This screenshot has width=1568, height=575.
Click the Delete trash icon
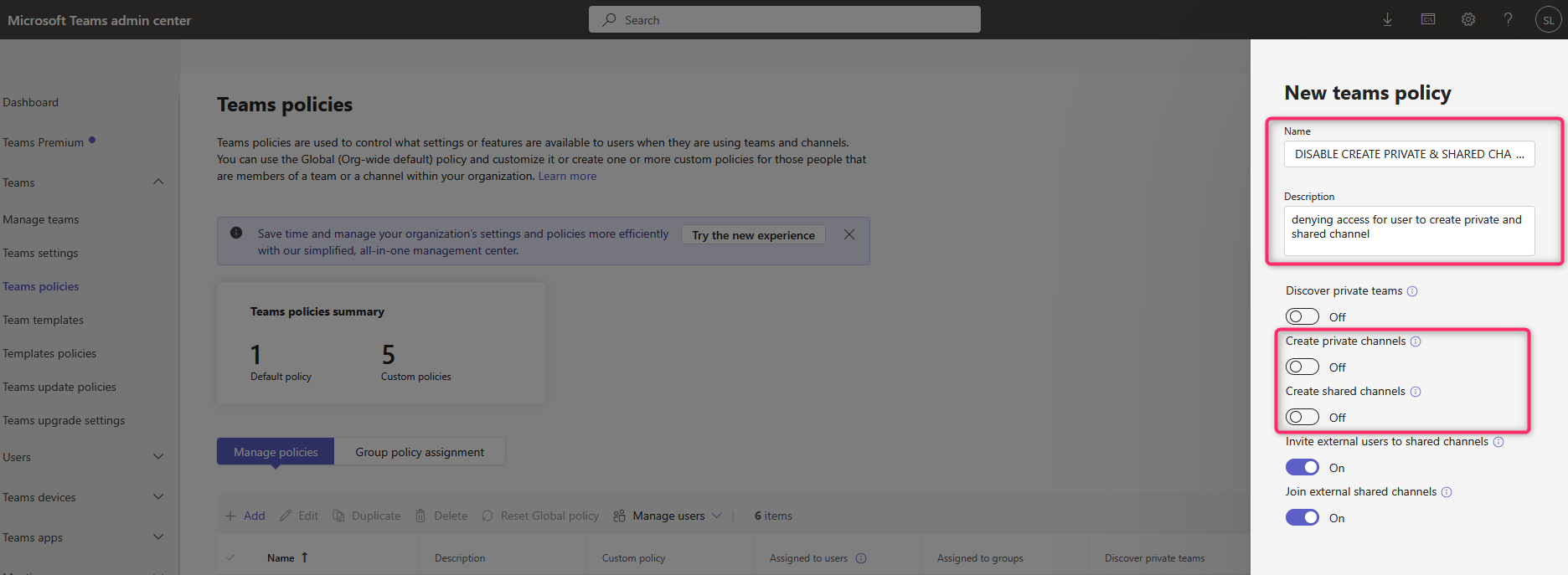[x=420, y=516]
